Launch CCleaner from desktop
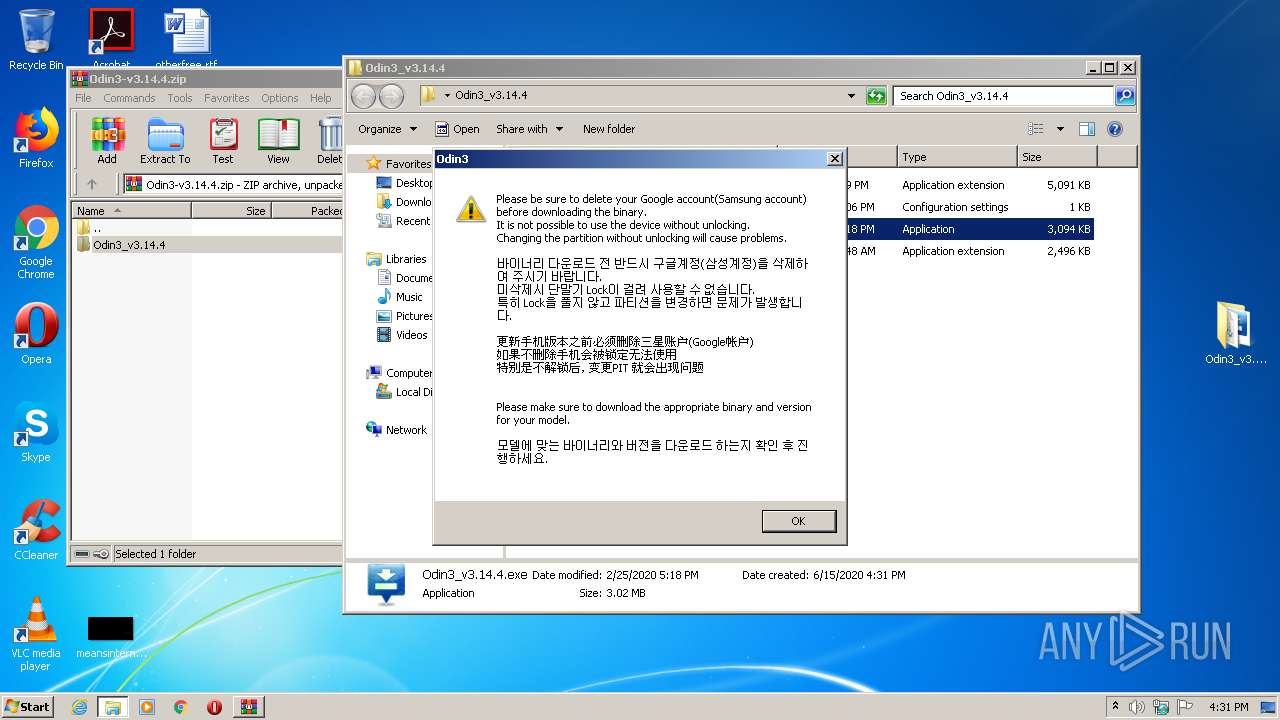The width and height of the screenshot is (1280, 720). tap(36, 530)
